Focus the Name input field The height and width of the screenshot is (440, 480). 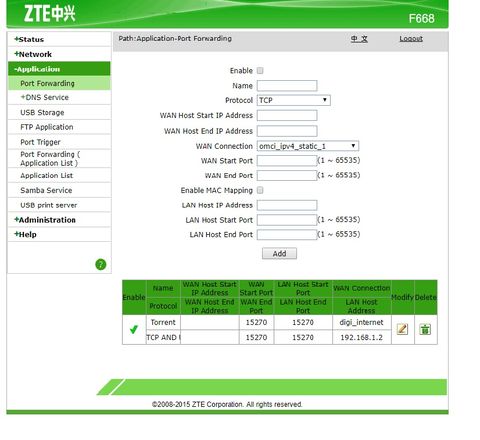coord(287,86)
